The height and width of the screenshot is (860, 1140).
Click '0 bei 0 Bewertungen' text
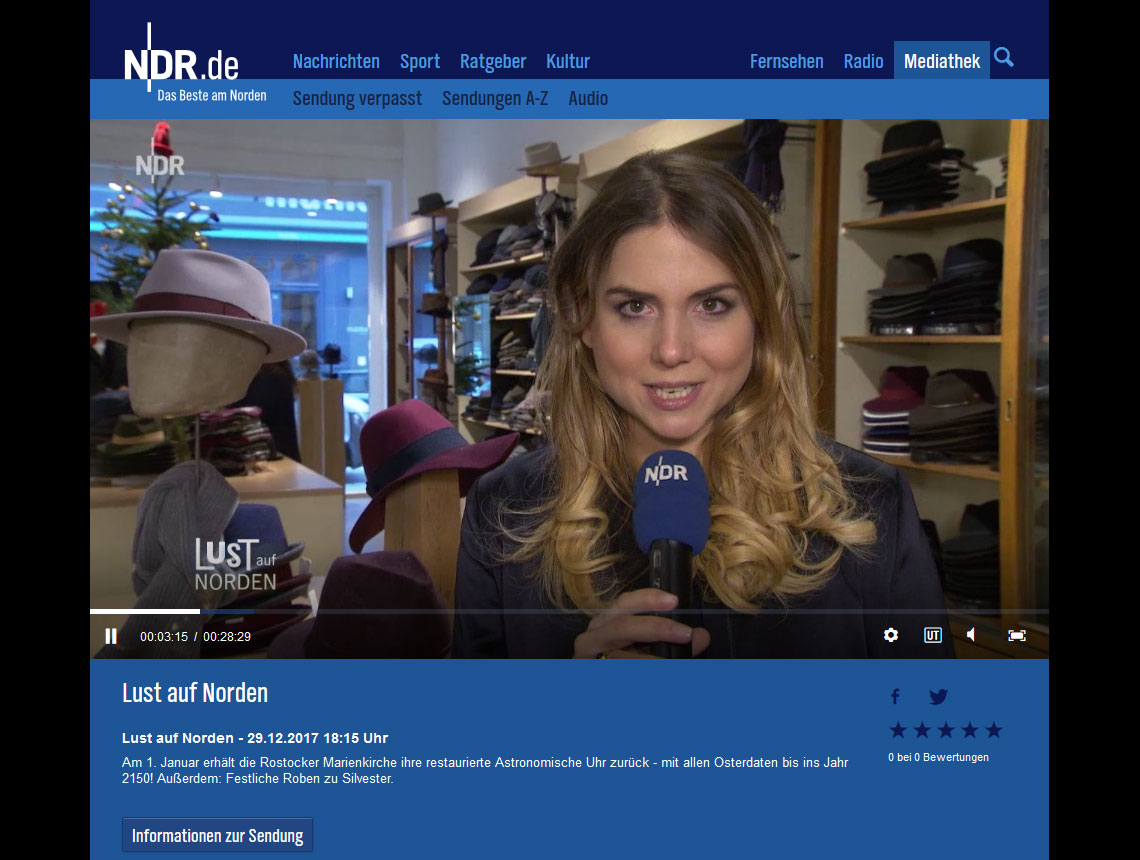(938, 757)
